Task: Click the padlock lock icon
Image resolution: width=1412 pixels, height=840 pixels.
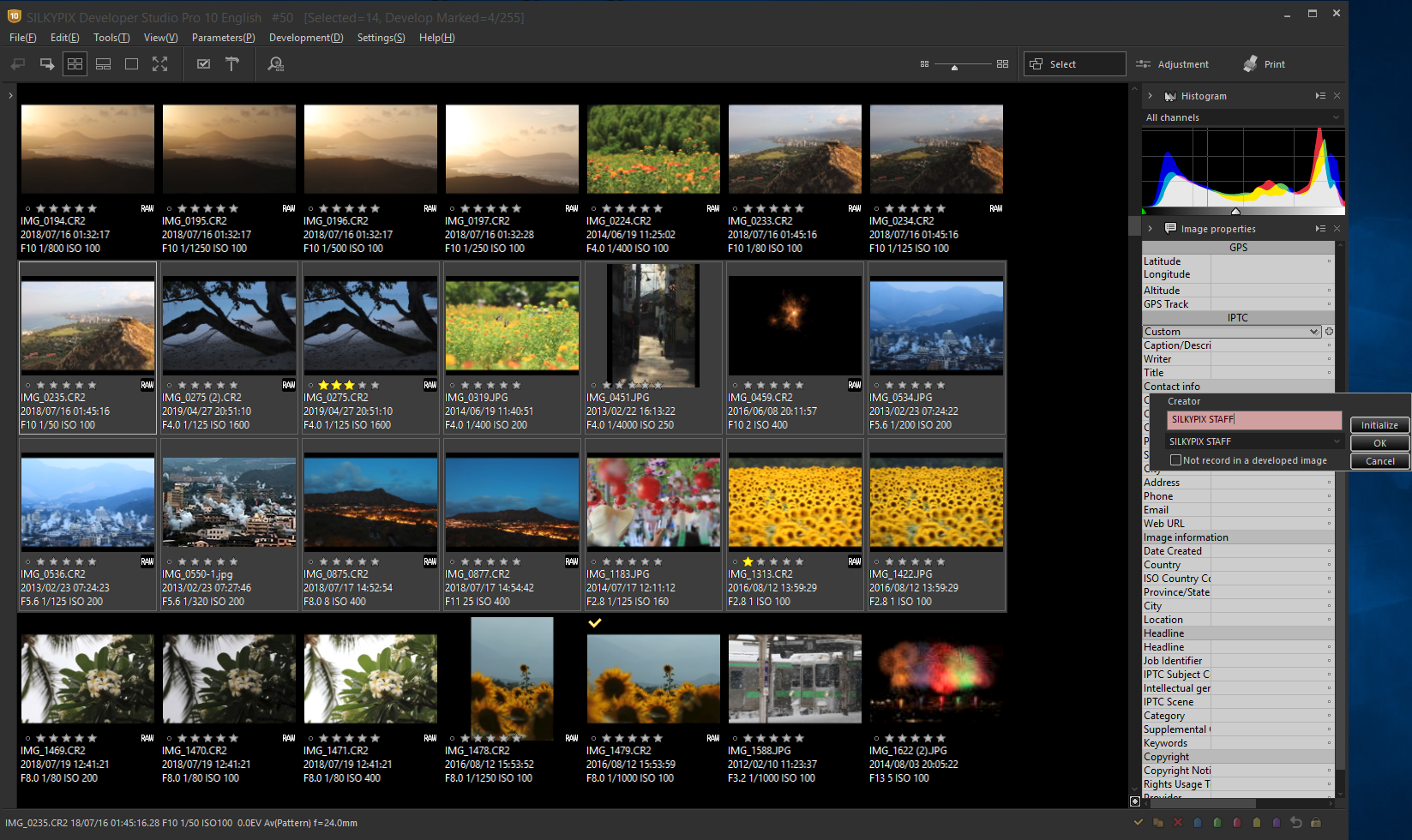Action: coord(1316,823)
